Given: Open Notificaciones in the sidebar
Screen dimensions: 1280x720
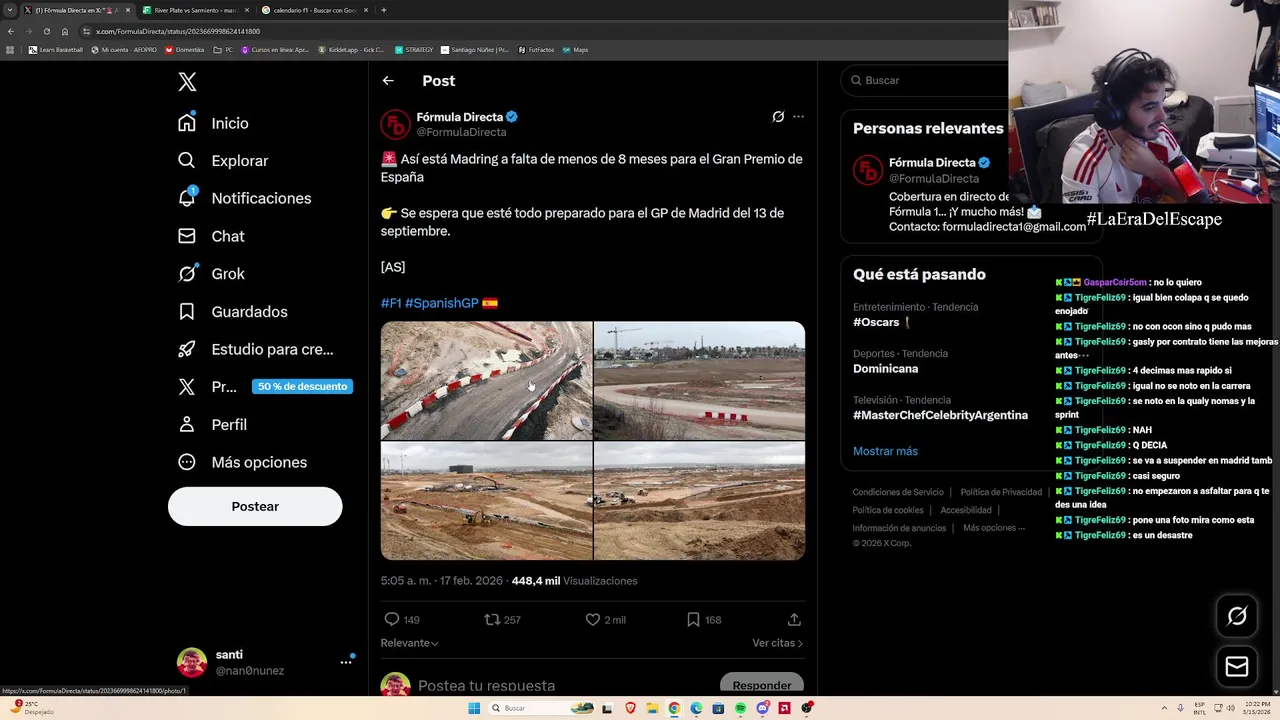Looking at the screenshot, I should [244, 198].
